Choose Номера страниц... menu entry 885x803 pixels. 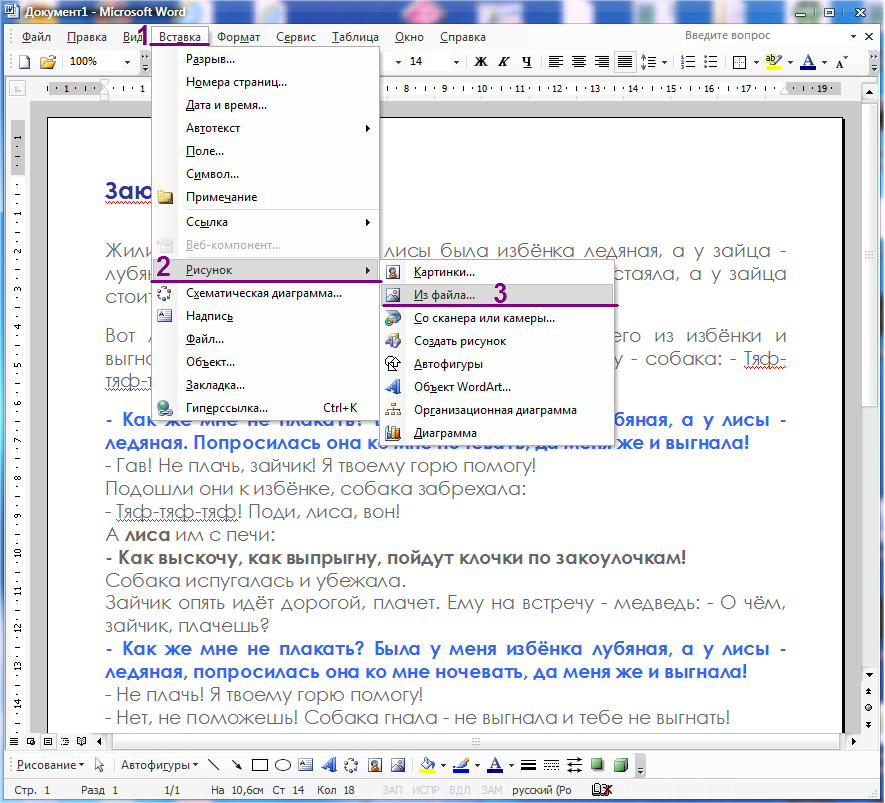tap(265, 82)
